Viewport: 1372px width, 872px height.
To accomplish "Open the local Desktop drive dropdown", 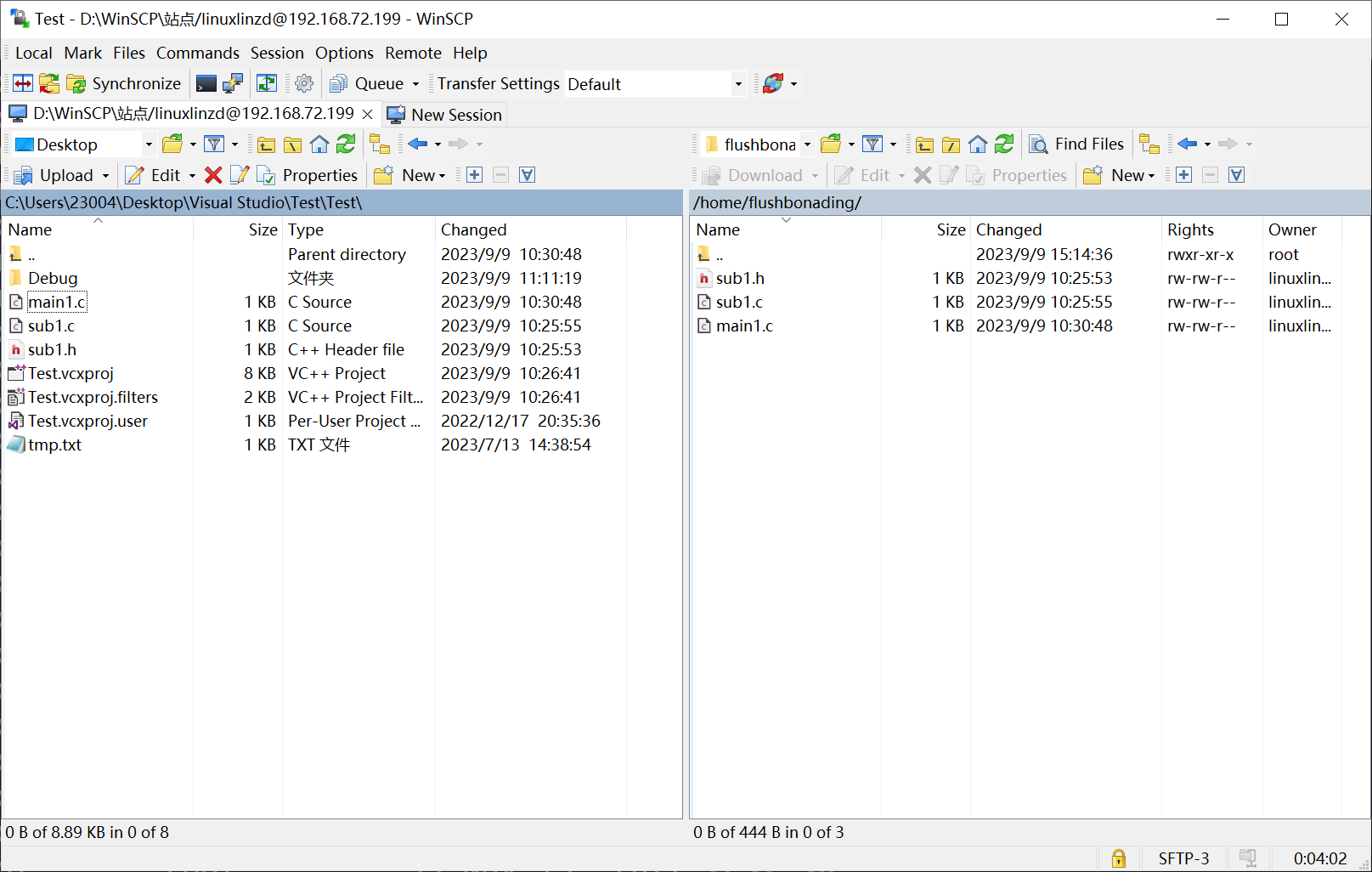I will pyautogui.click(x=149, y=144).
